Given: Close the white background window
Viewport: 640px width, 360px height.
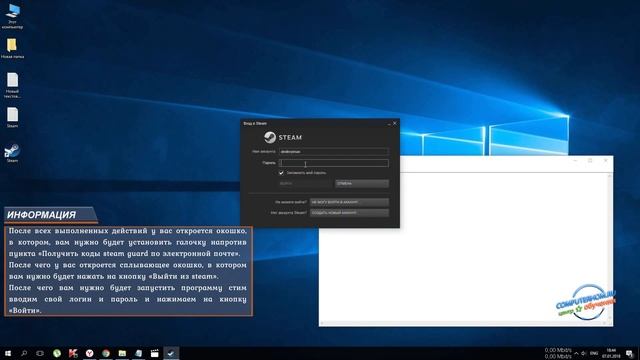Looking at the screenshot, I should point(606,161).
